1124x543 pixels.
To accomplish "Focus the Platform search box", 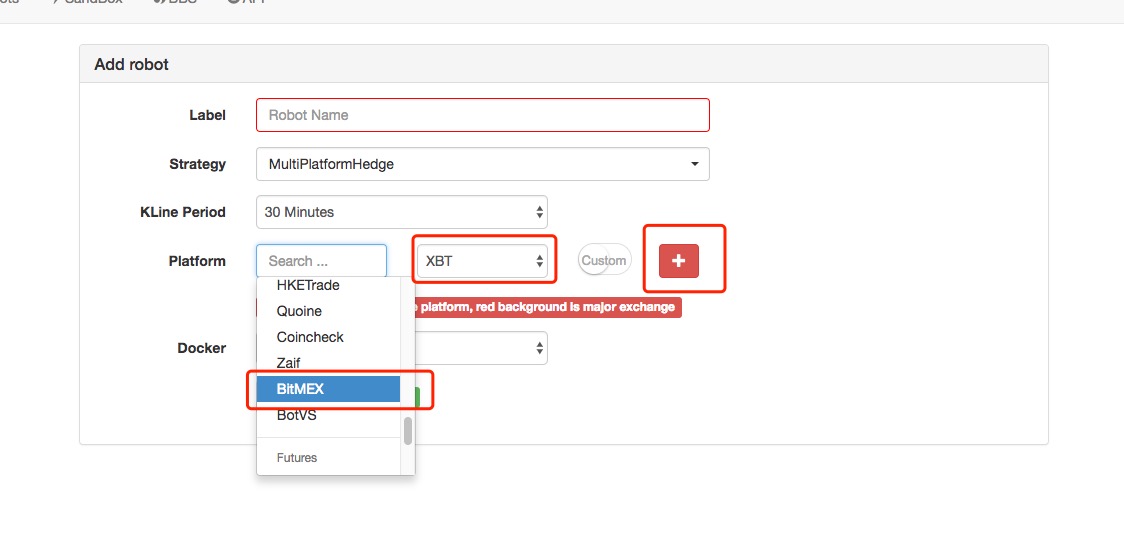I will pyautogui.click(x=321, y=261).
